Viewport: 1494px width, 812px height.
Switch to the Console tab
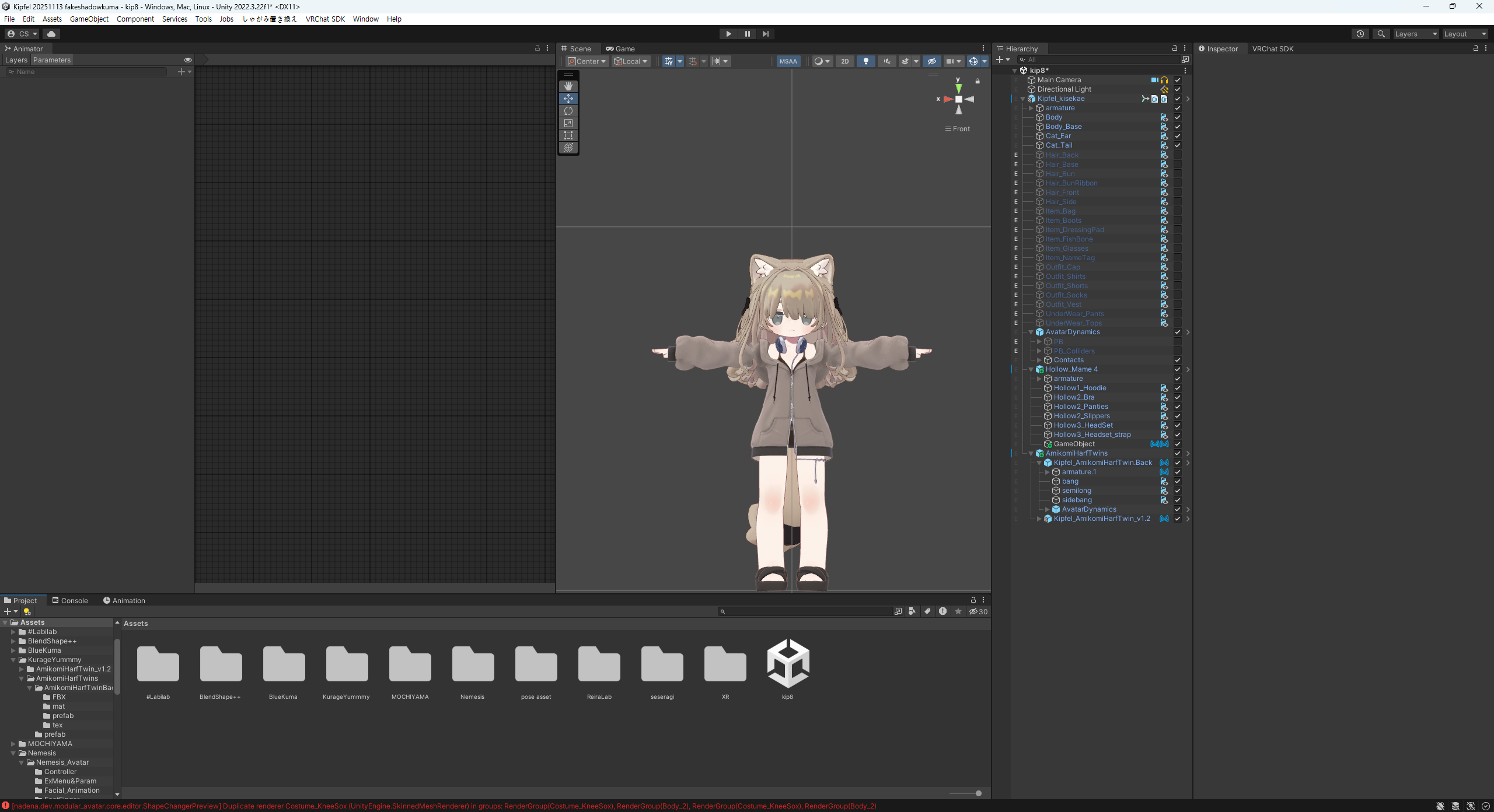[70, 600]
